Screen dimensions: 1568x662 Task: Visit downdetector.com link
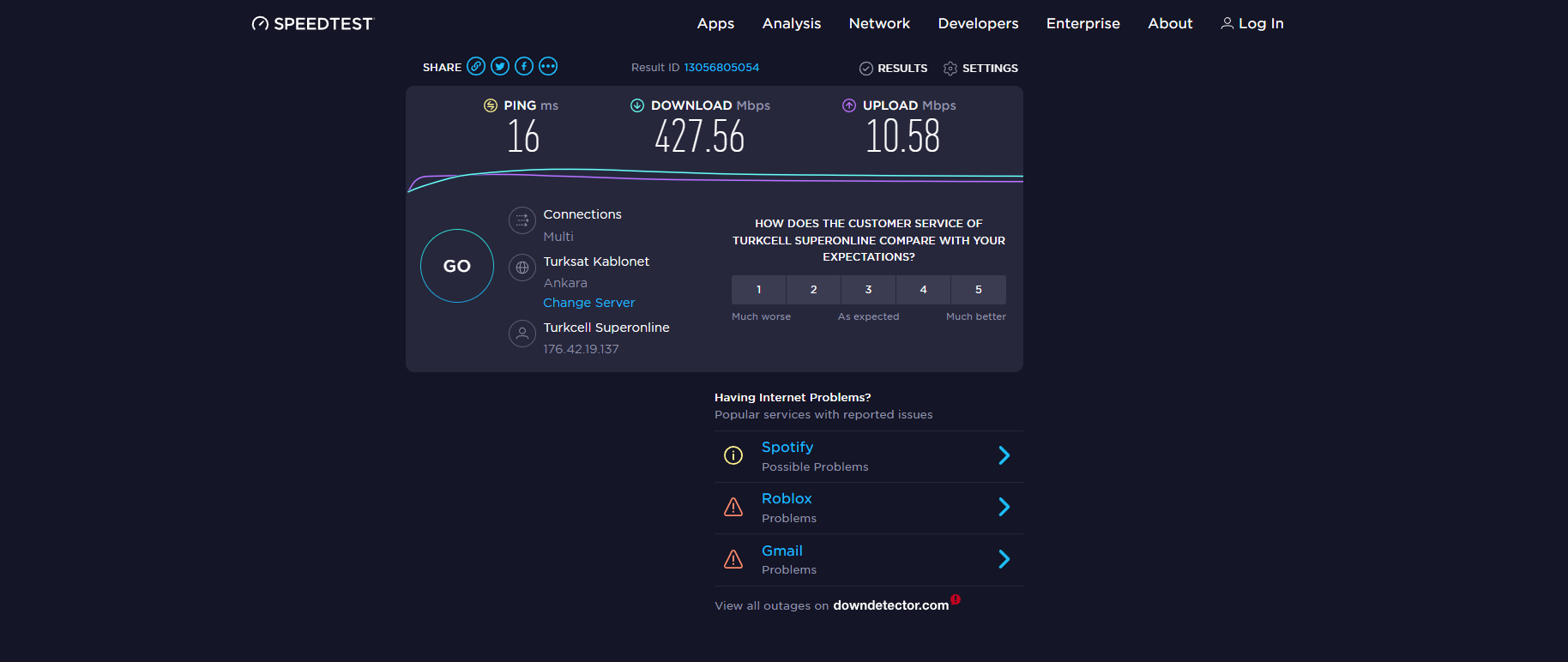[x=891, y=605]
